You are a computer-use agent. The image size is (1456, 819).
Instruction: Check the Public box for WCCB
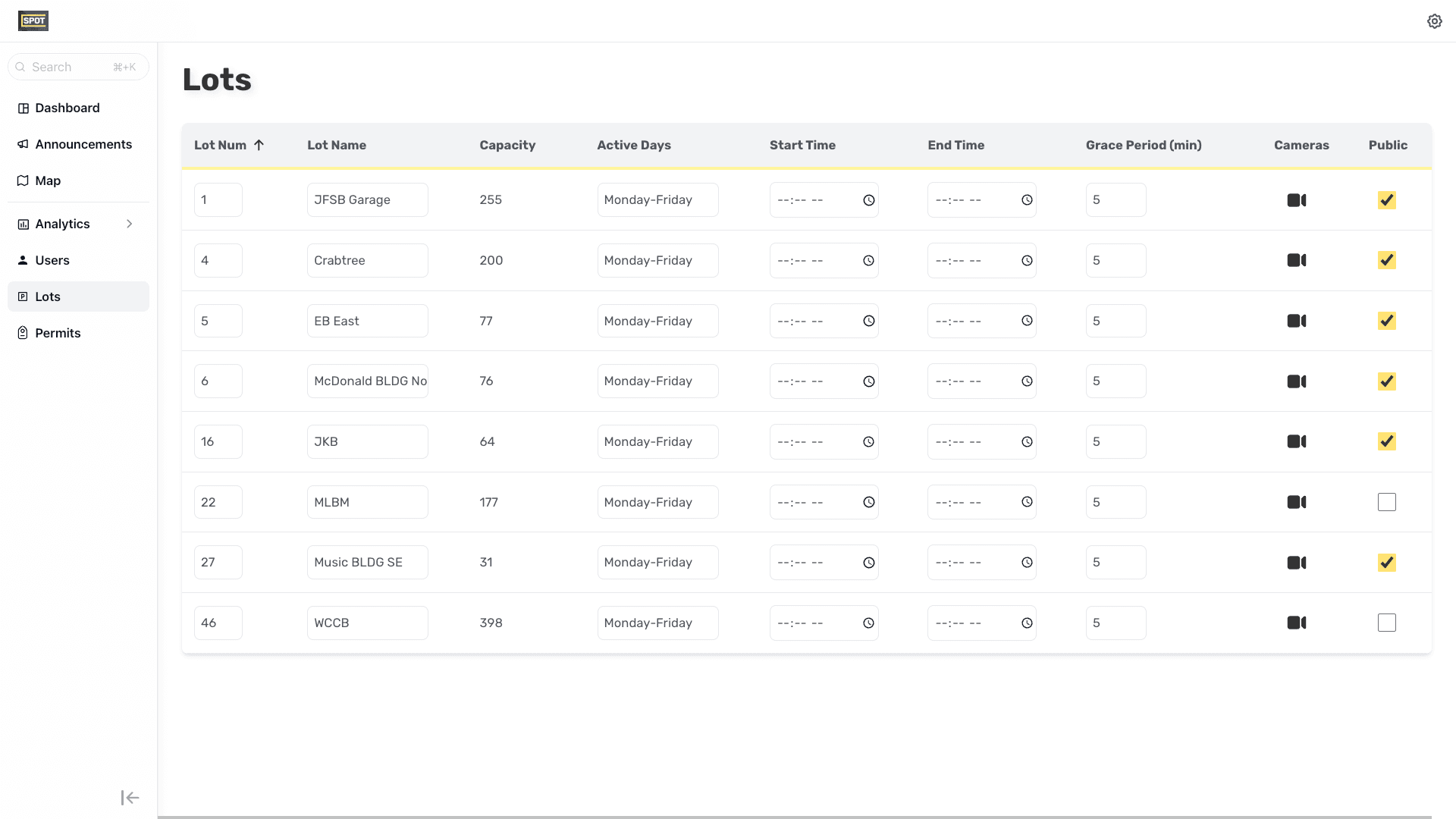(x=1386, y=623)
